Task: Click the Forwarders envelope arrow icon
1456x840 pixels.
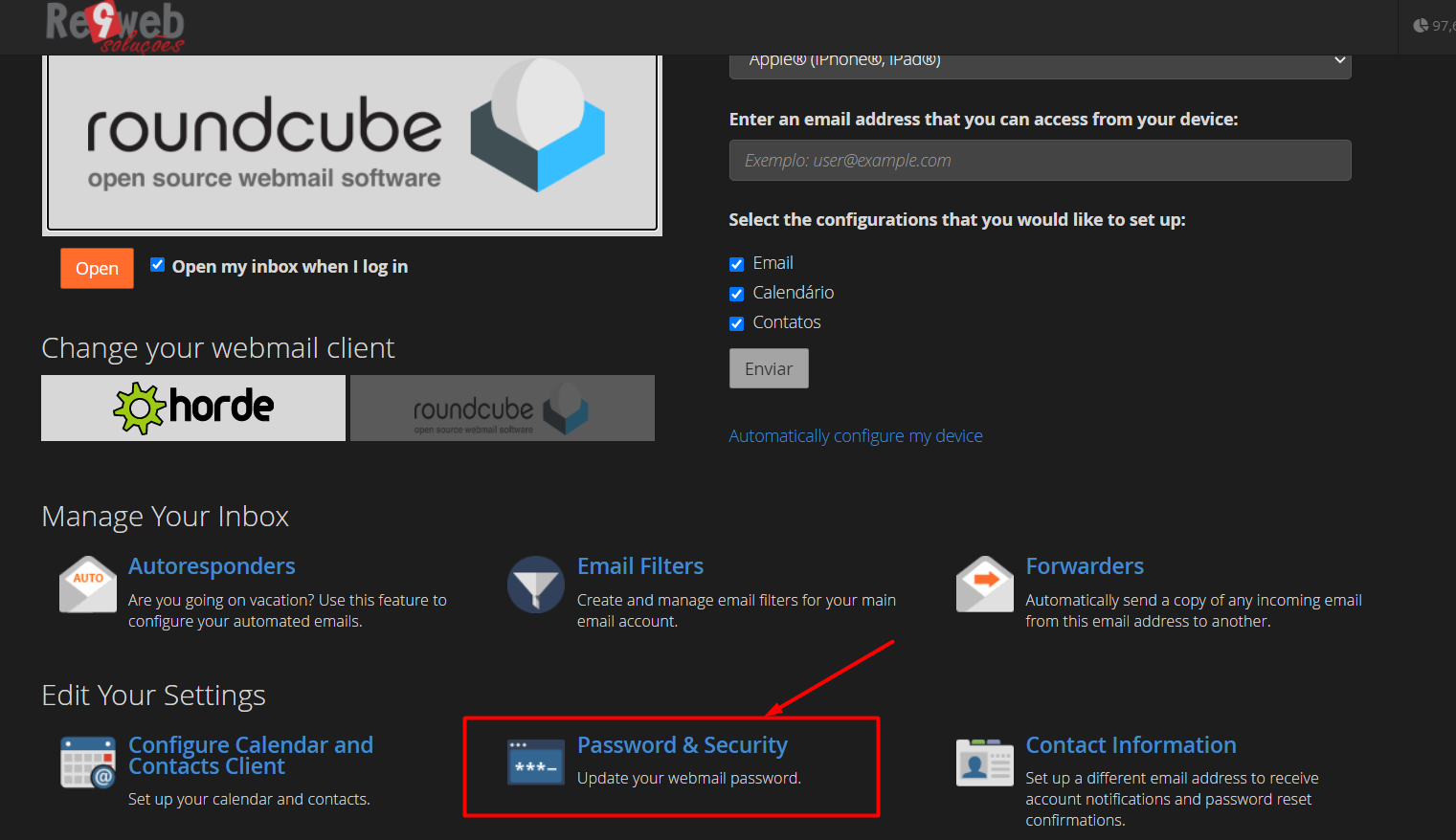Action: pyautogui.click(x=985, y=585)
